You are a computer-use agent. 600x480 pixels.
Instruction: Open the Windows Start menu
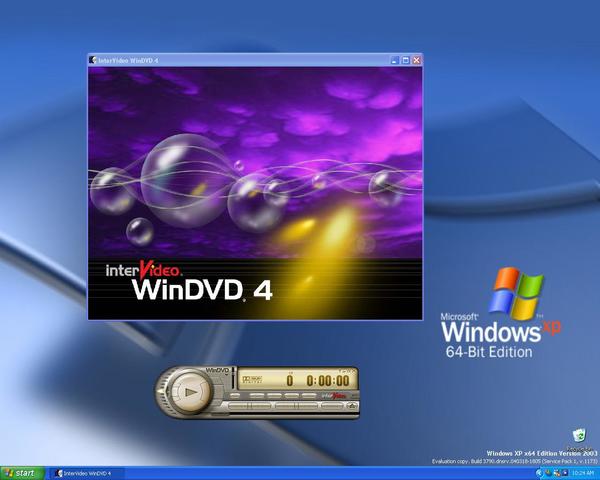22,473
